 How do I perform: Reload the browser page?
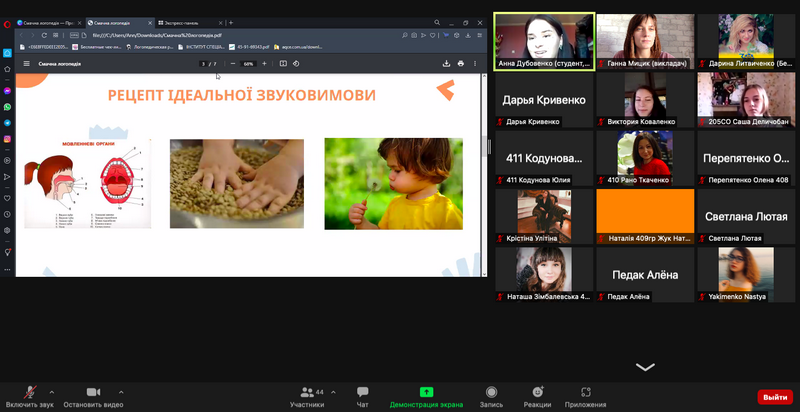(44, 35)
